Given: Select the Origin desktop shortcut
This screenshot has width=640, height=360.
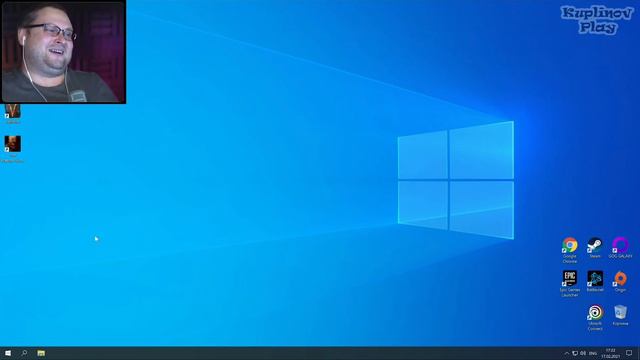Looking at the screenshot, I should click(x=620, y=281).
